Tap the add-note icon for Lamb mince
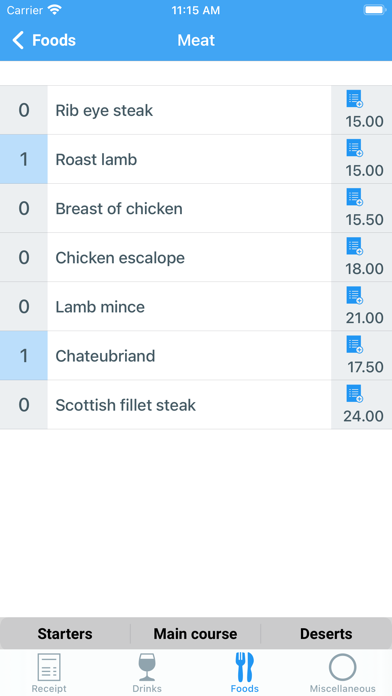 click(355, 296)
